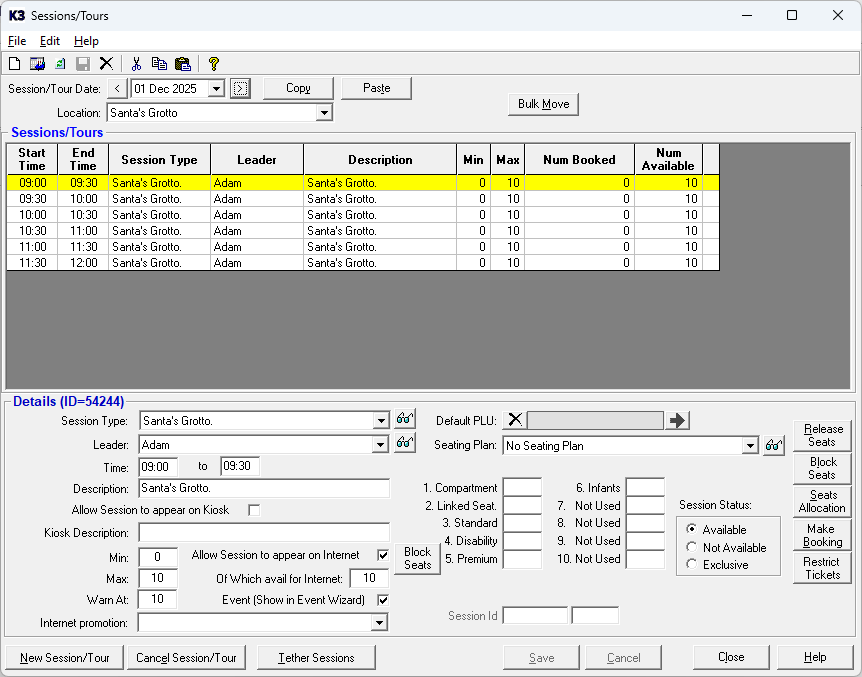Clear Default PLU with the X icon
Viewport: 862px width, 677px height.
point(514,420)
